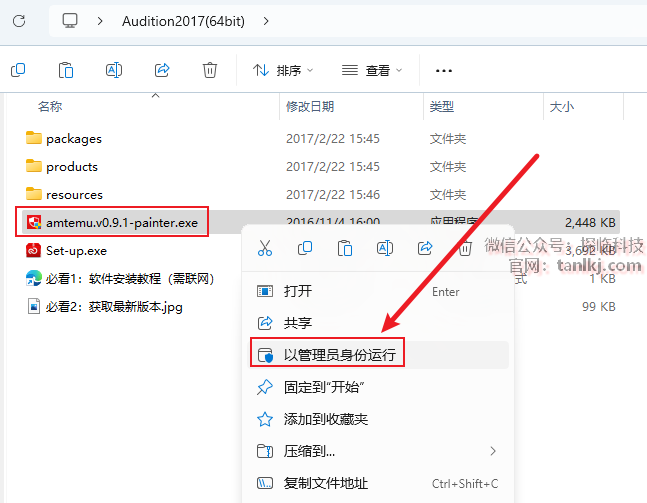Select the Set-up.exe file name
Image resolution: width=647 pixels, height=503 pixels.
[76, 251]
